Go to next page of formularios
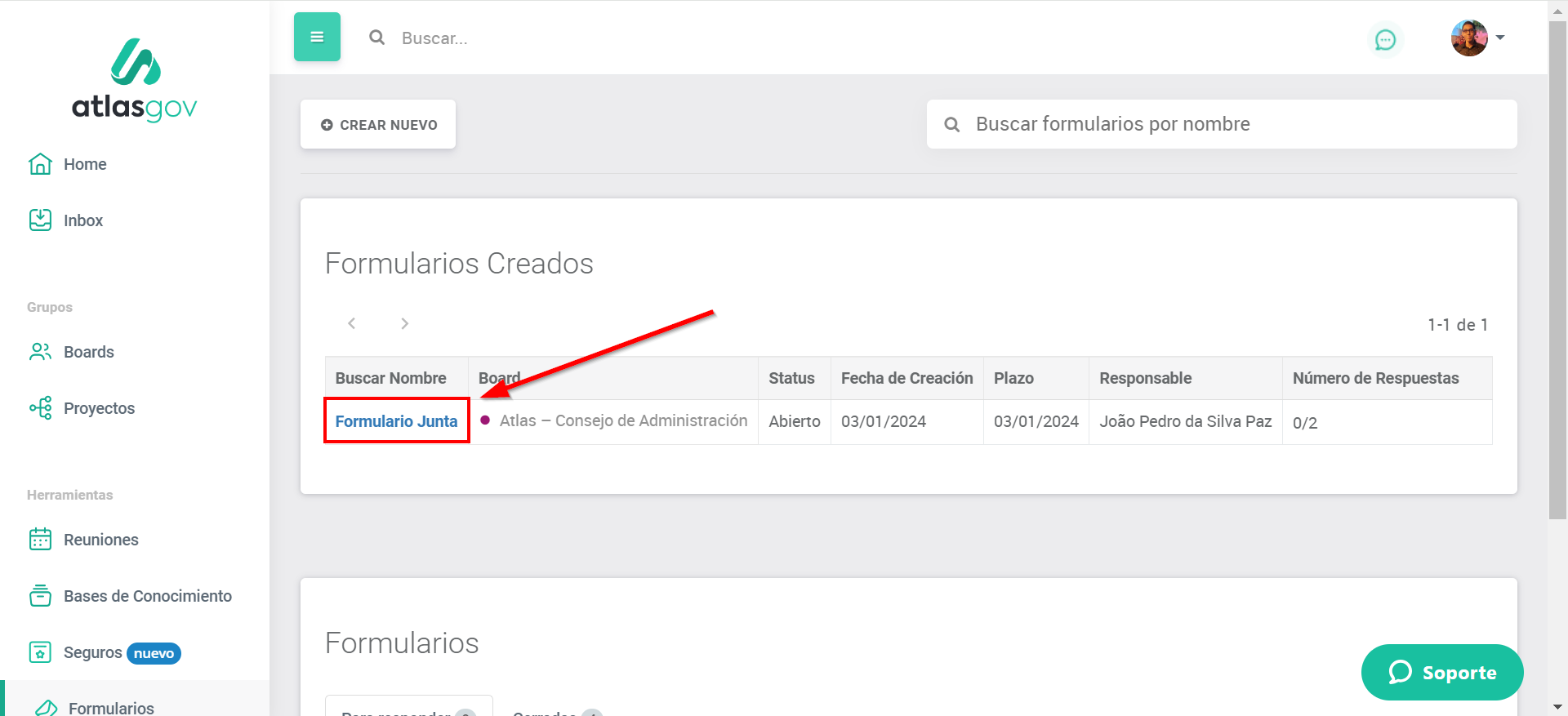This screenshot has width=1568, height=716. 404,323
